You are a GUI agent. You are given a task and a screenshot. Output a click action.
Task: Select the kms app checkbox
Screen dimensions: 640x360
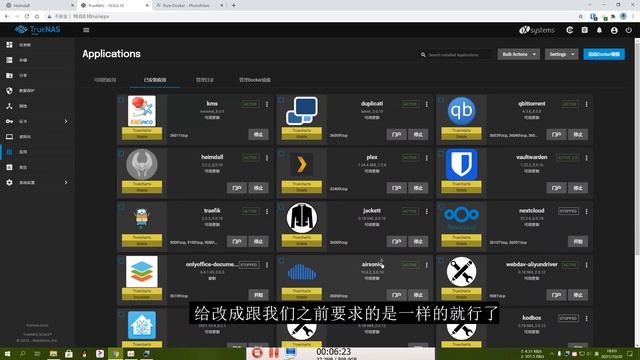(121, 100)
